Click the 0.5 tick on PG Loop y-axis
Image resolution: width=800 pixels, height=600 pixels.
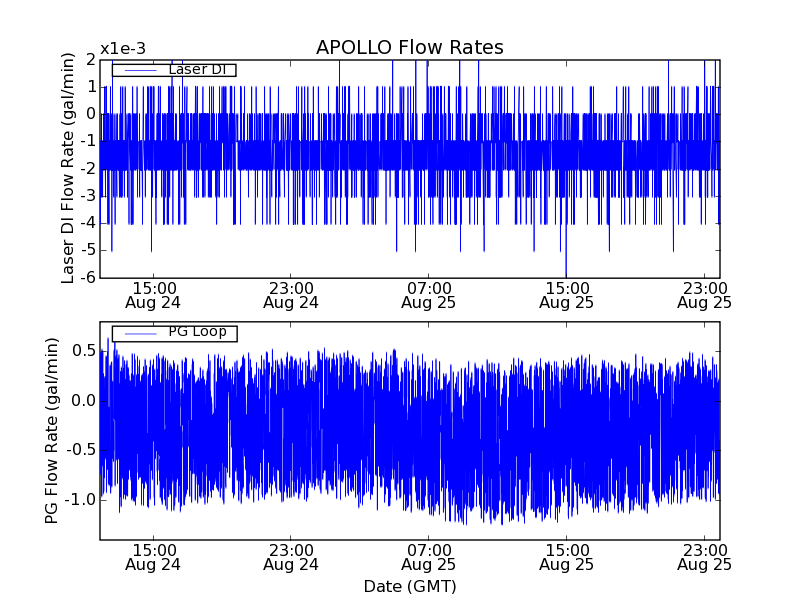click(83, 351)
